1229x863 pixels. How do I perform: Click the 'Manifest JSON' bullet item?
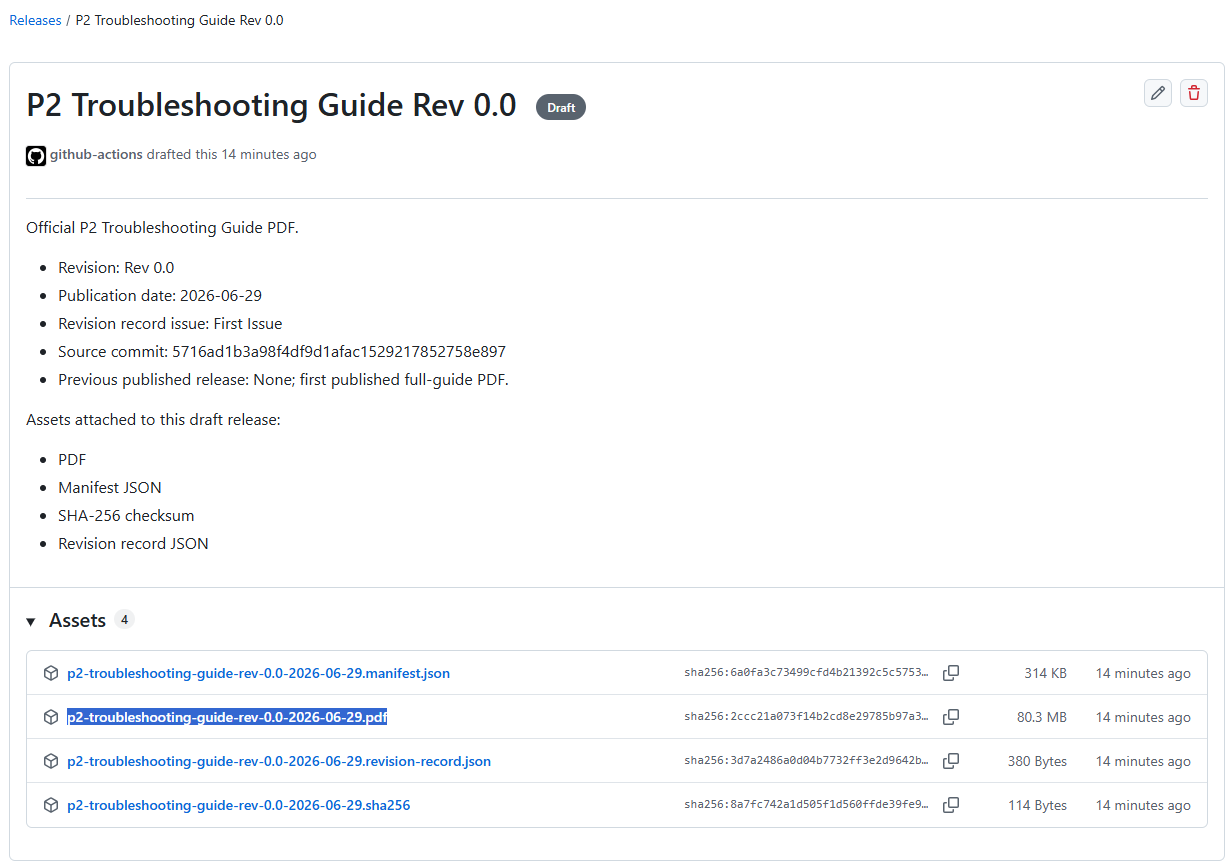point(110,488)
